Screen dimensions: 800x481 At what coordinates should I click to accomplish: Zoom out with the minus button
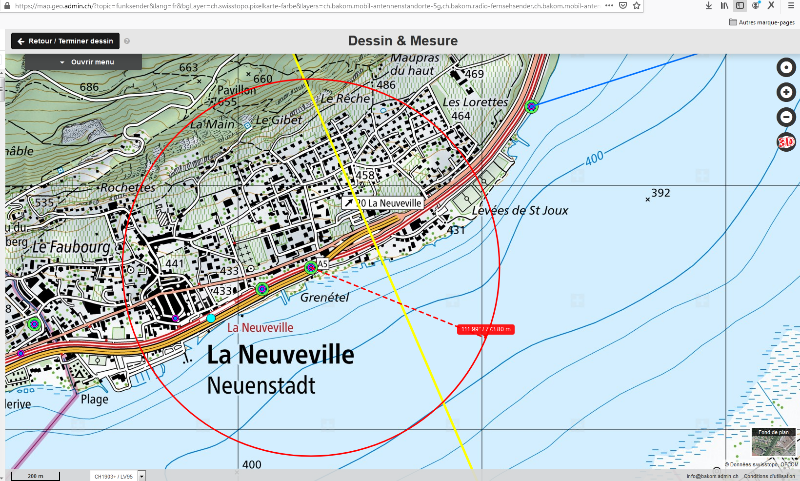coord(786,117)
